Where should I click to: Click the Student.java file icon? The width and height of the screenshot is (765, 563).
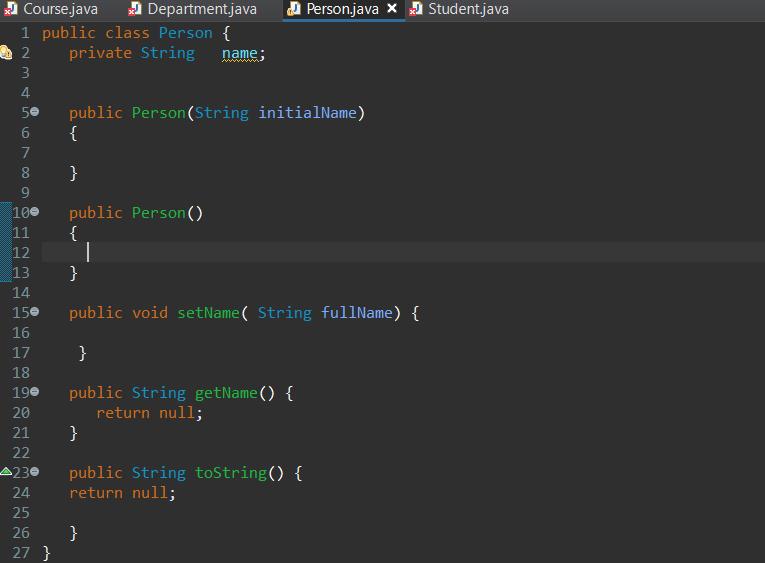415,9
